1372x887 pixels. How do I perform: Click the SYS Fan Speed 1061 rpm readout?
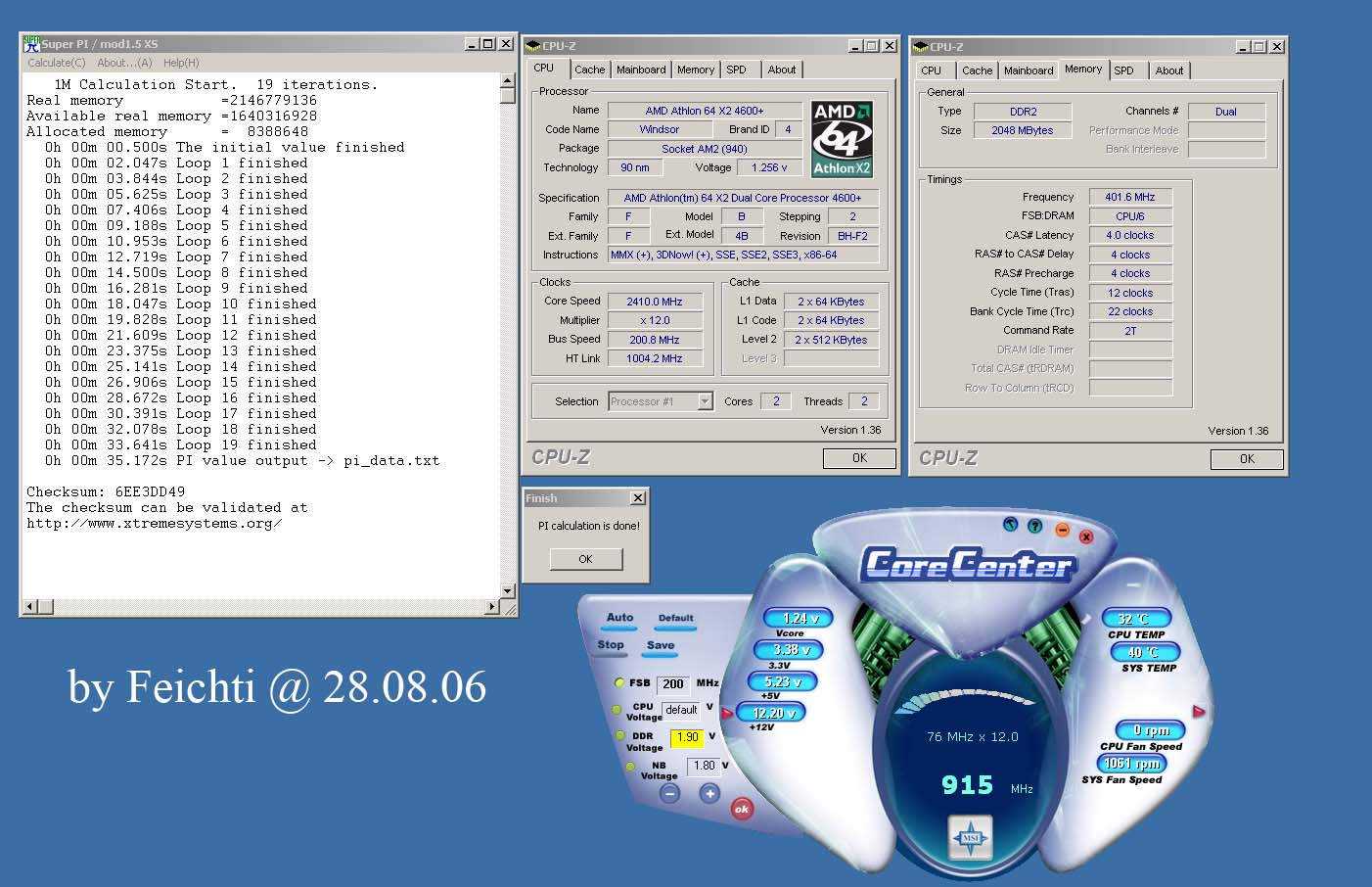click(x=1132, y=764)
